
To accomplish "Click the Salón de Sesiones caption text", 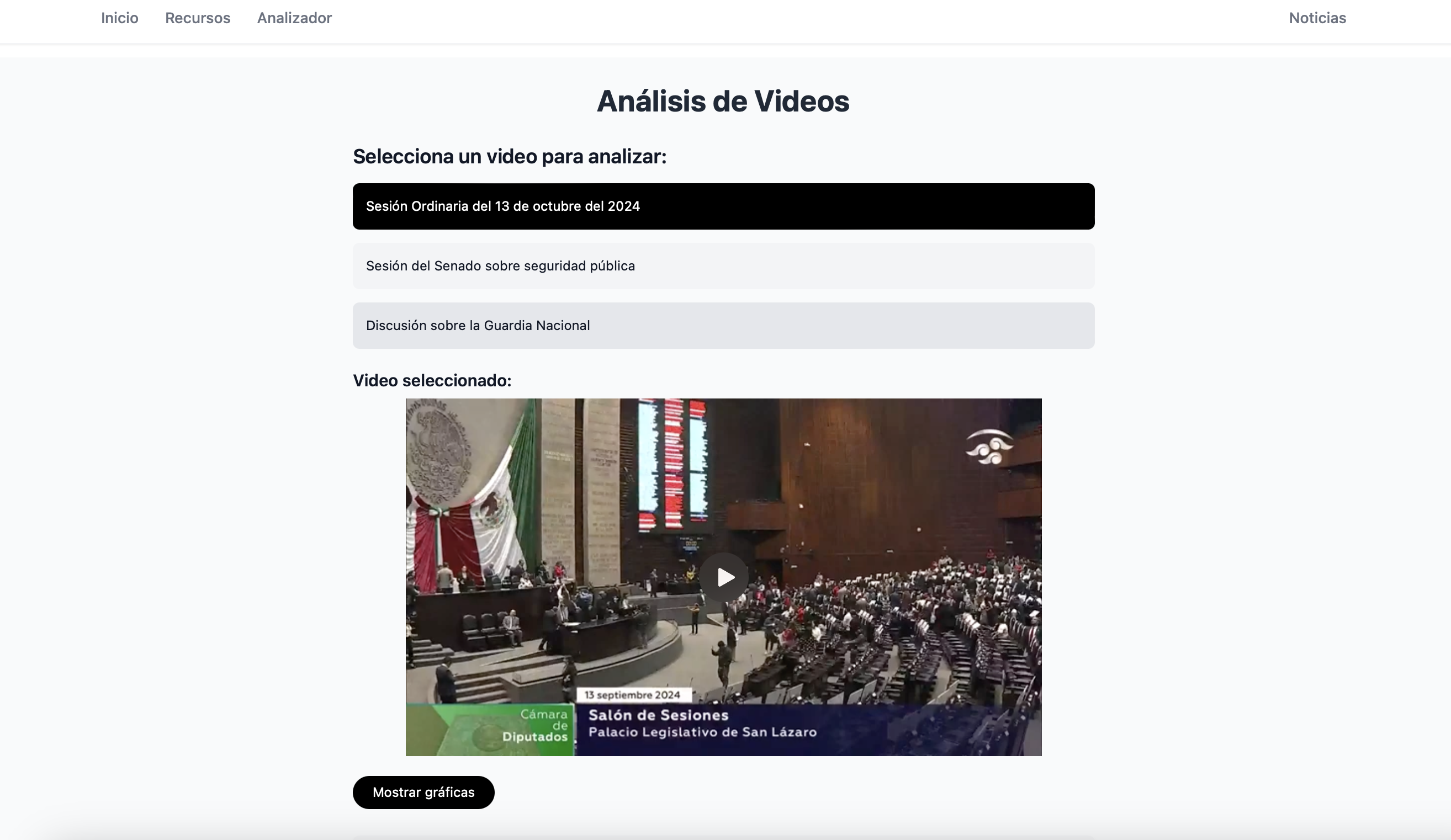I will [658, 715].
